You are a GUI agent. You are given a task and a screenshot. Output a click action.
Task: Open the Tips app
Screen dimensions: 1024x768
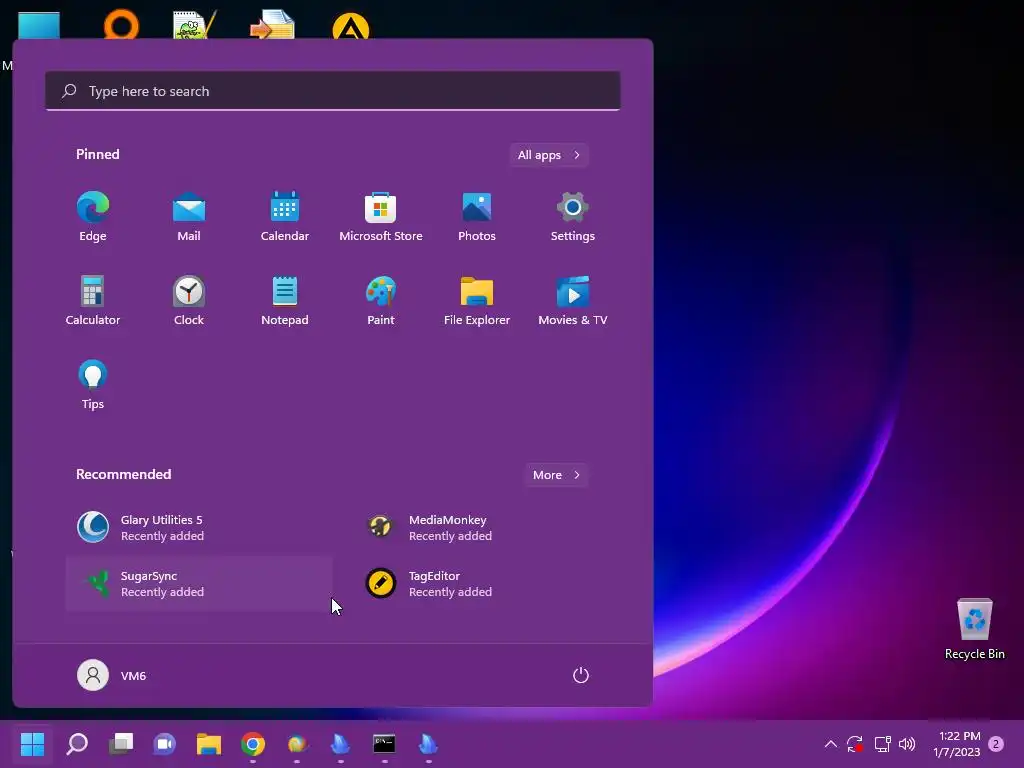point(93,385)
